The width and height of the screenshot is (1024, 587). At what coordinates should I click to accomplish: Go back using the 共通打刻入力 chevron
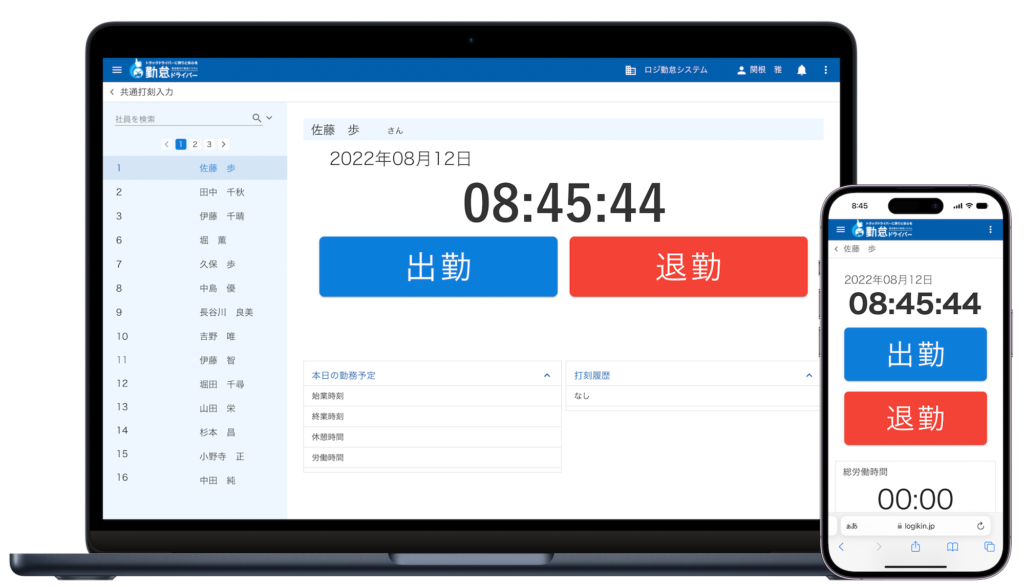(111, 91)
